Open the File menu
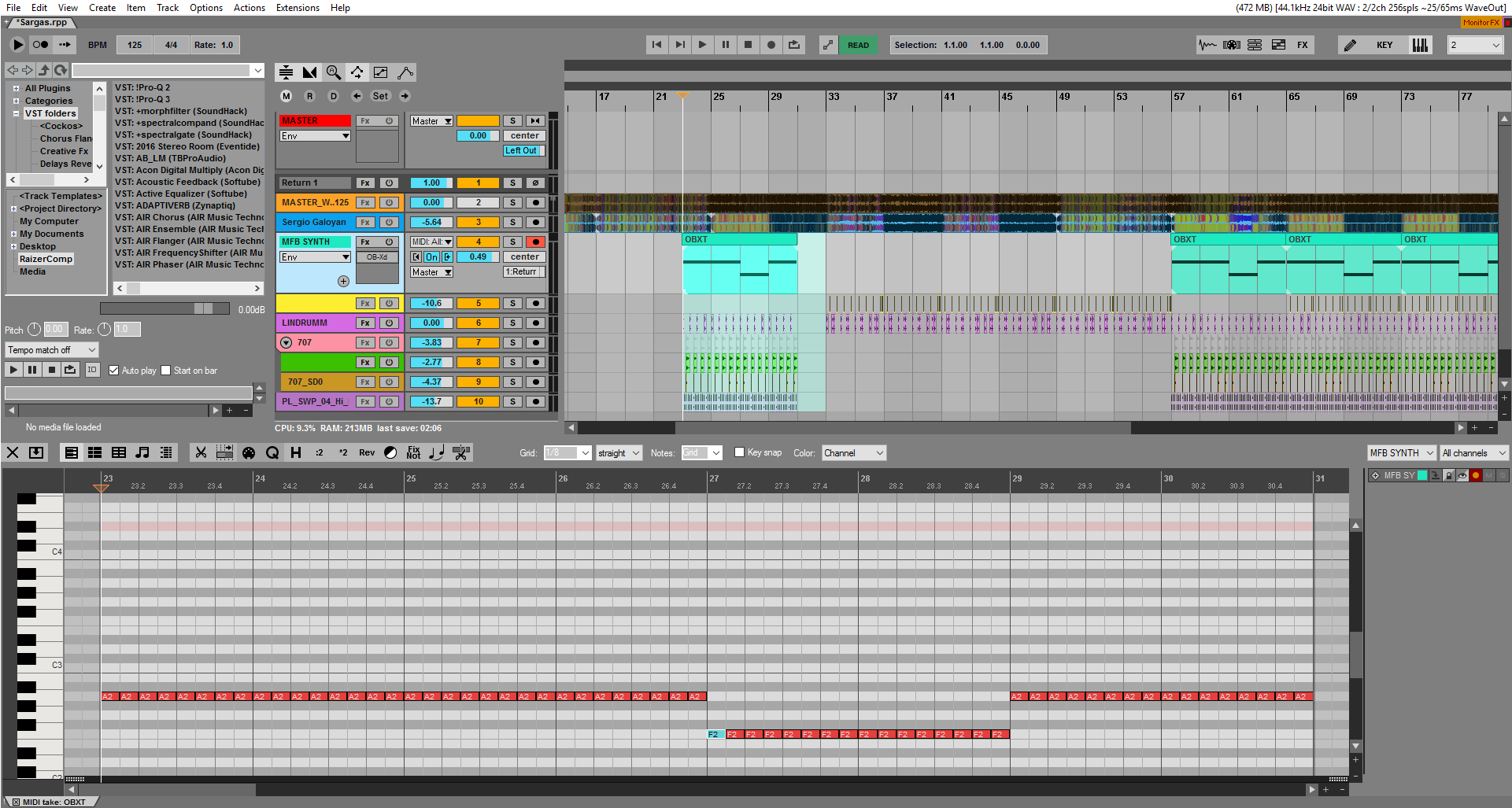This screenshot has height=808, width=1512. [x=13, y=8]
